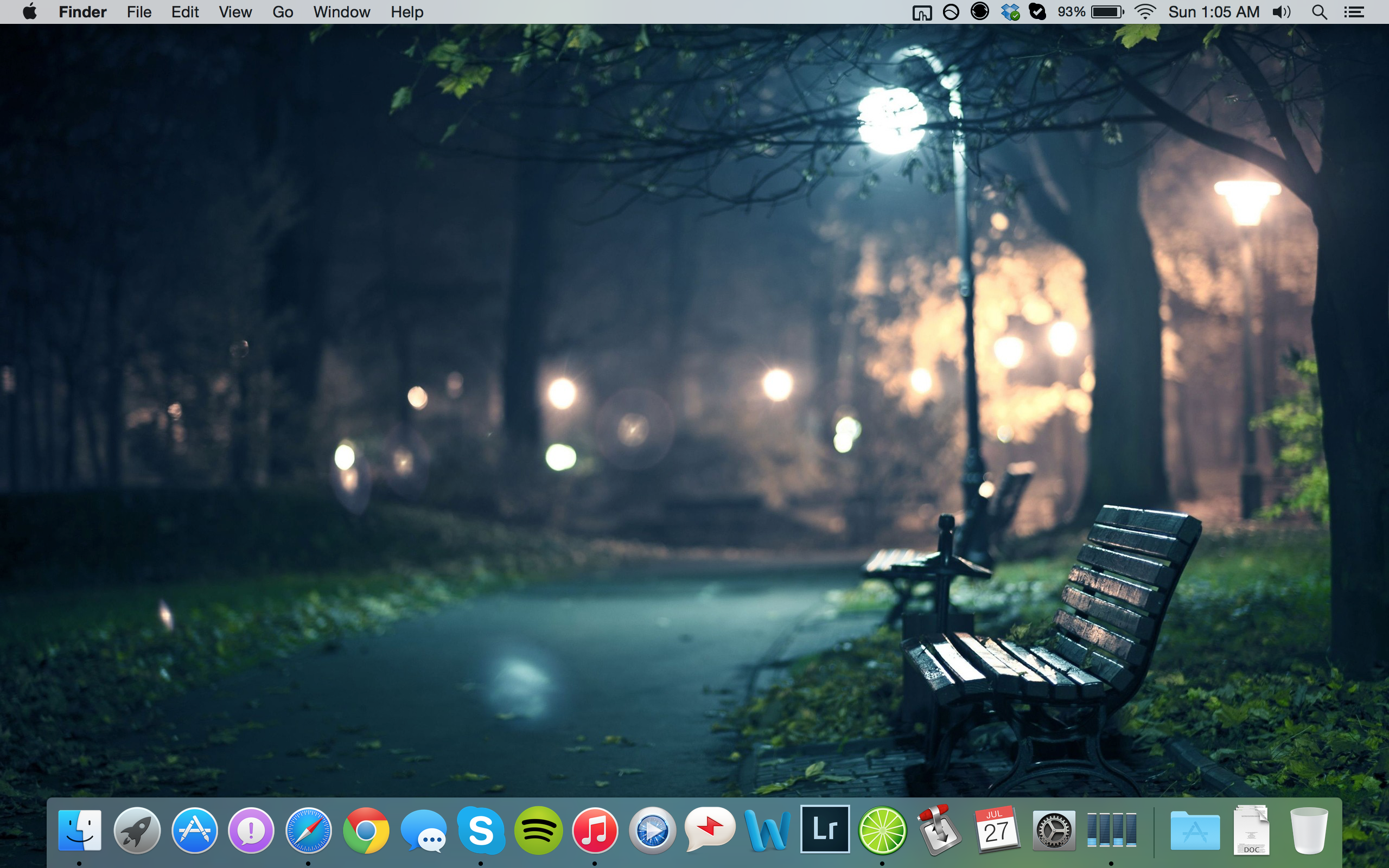Open iTunes from the Dock
Screen dimensions: 1389x868
[x=595, y=830]
